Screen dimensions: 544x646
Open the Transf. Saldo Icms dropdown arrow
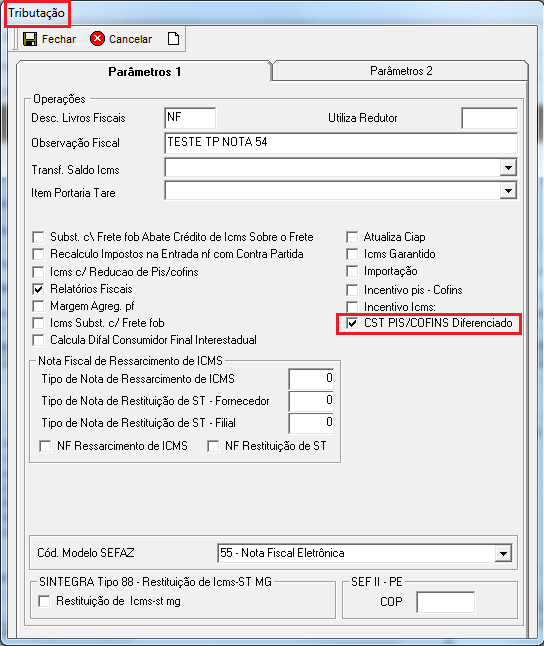[x=509, y=168]
